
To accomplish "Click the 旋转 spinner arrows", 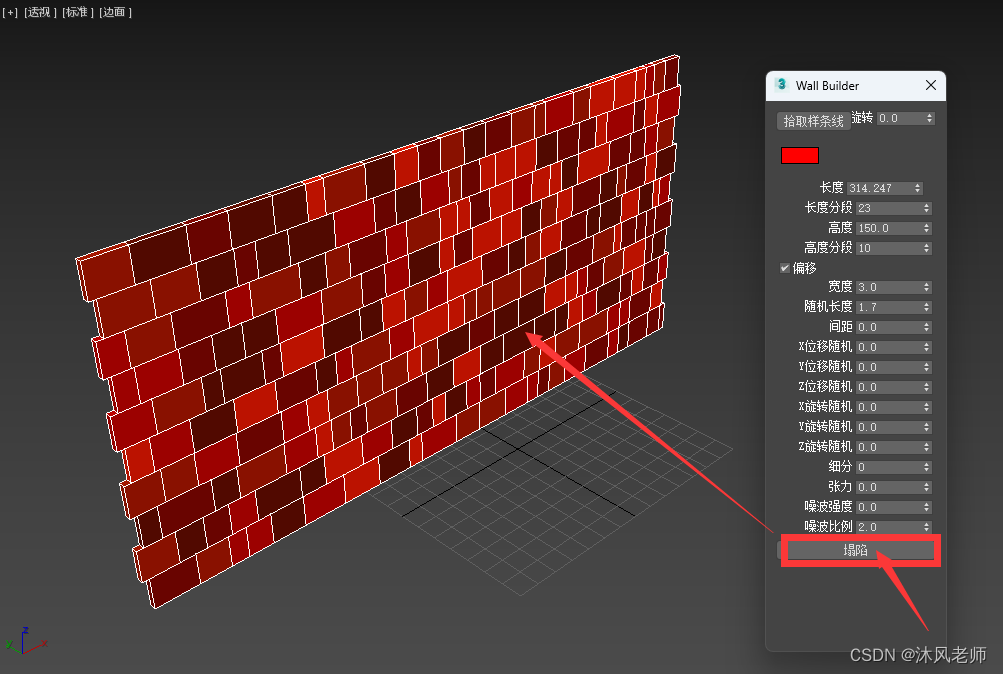I will [930, 118].
